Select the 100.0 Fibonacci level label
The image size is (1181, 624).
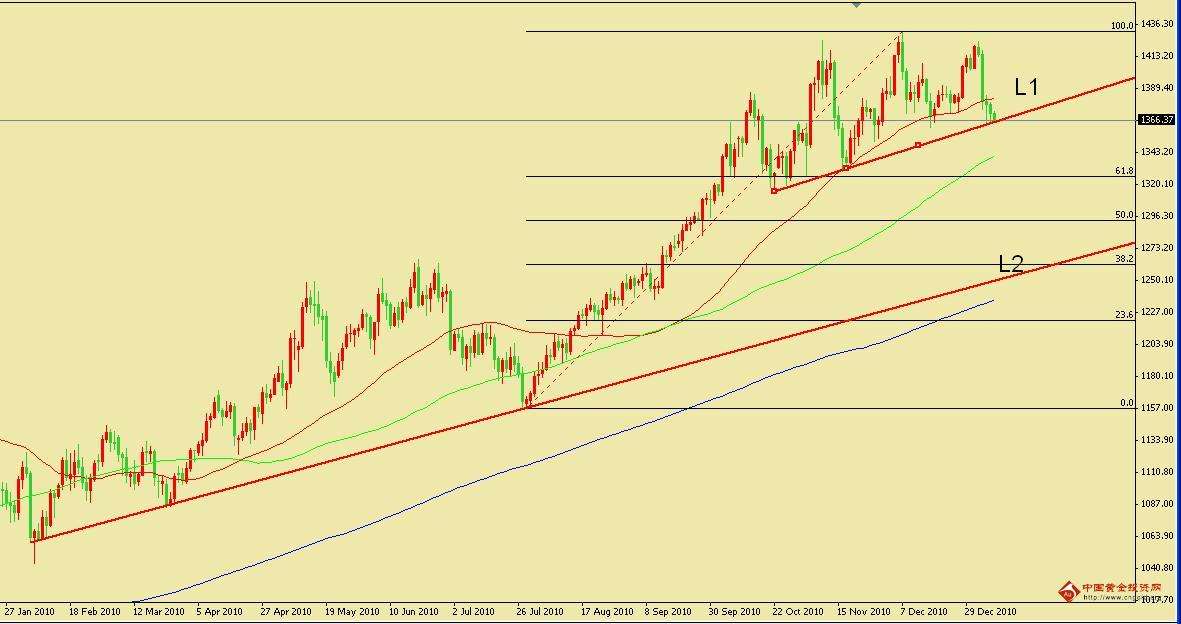[x=1122, y=26]
